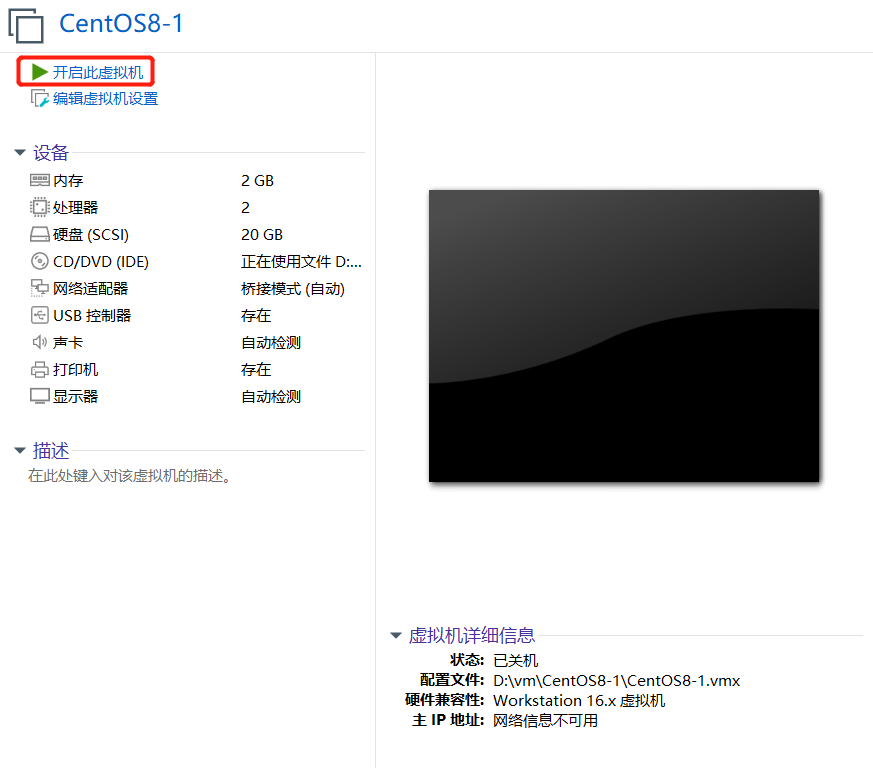Click the 正在使用文件 D:... value
The width and height of the screenshot is (873, 768).
[301, 261]
